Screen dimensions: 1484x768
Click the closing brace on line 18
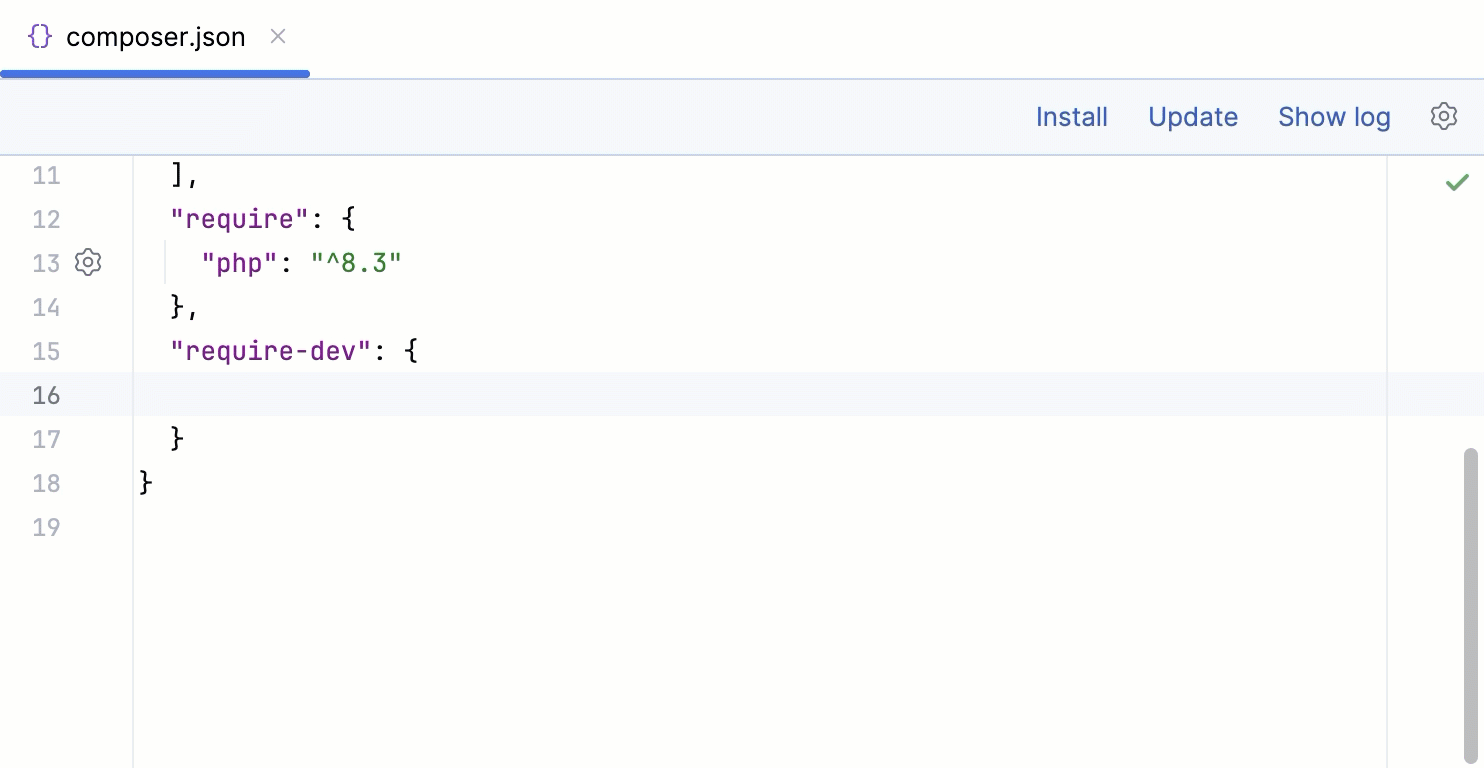[x=144, y=483]
